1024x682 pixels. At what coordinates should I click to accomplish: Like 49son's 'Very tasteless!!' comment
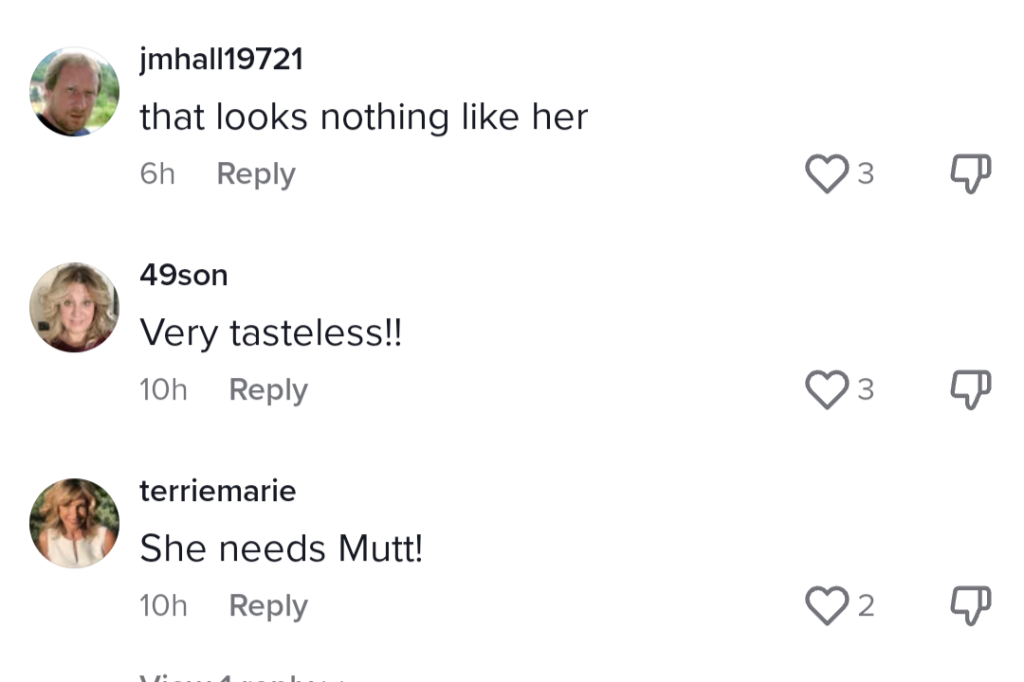(x=826, y=390)
